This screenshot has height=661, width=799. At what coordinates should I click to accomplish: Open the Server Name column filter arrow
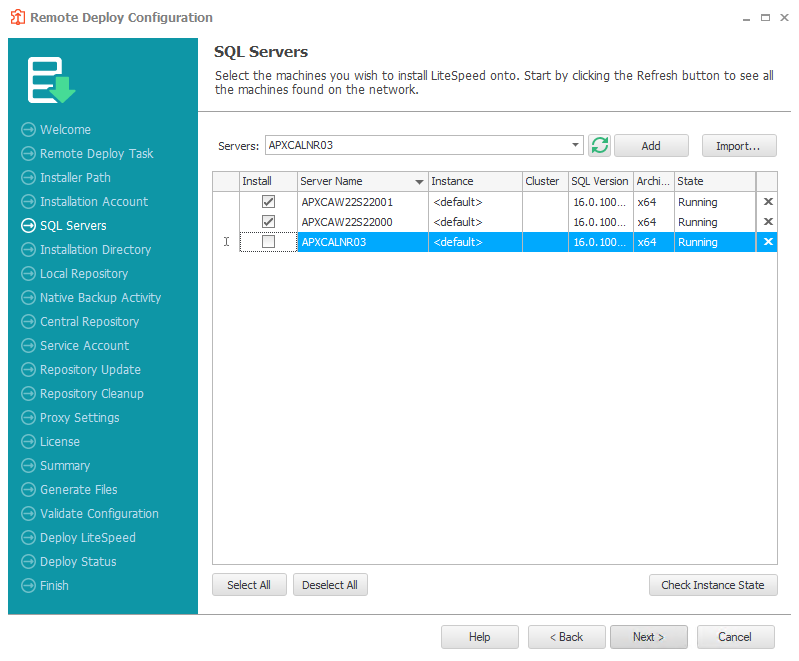[419, 181]
